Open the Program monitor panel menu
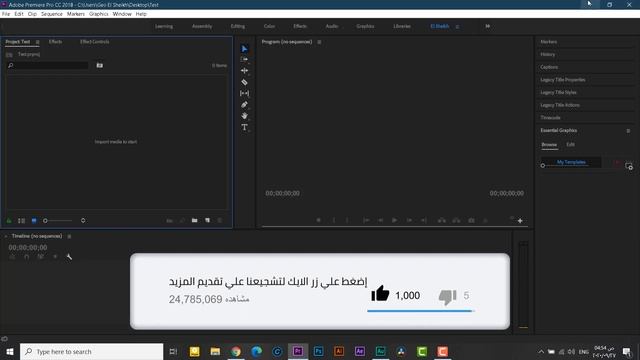 point(319,42)
